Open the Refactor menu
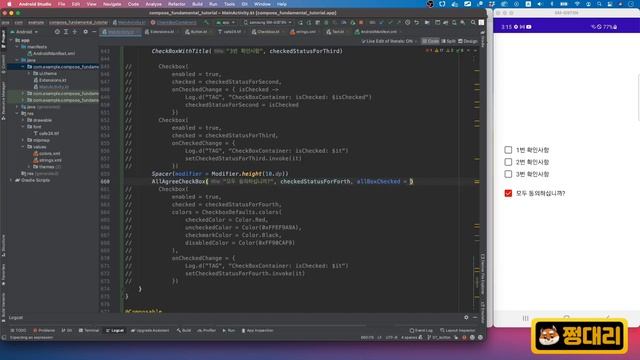640x360 pixels. coord(177,4)
